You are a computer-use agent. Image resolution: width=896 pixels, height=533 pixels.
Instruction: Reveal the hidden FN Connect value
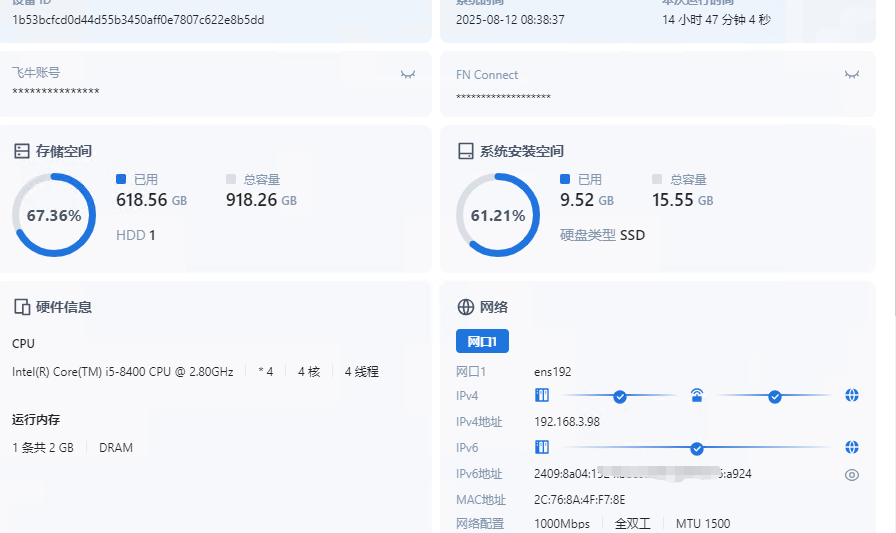click(851, 74)
